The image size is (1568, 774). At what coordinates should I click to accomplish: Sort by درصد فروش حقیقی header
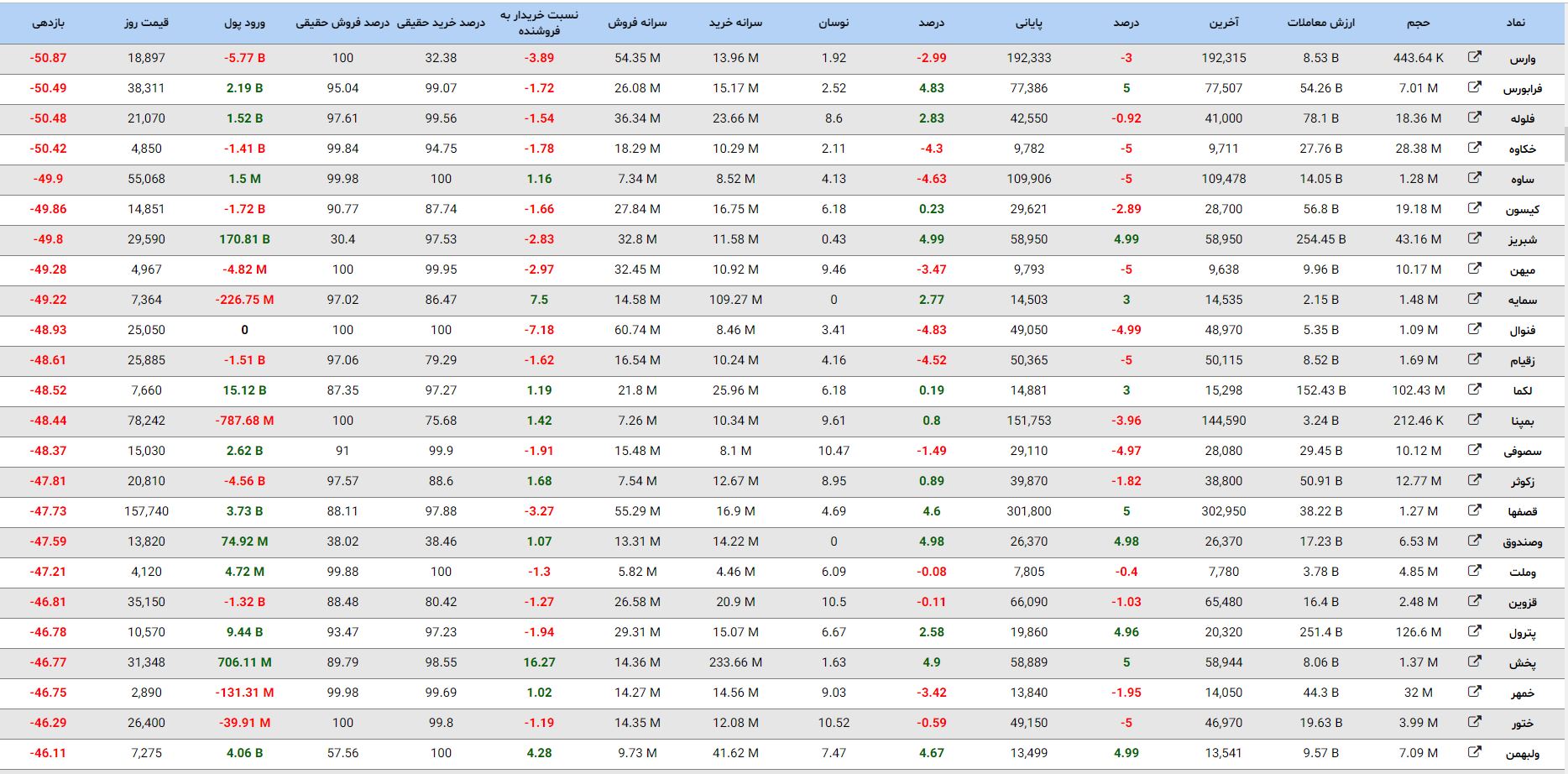tap(342, 23)
